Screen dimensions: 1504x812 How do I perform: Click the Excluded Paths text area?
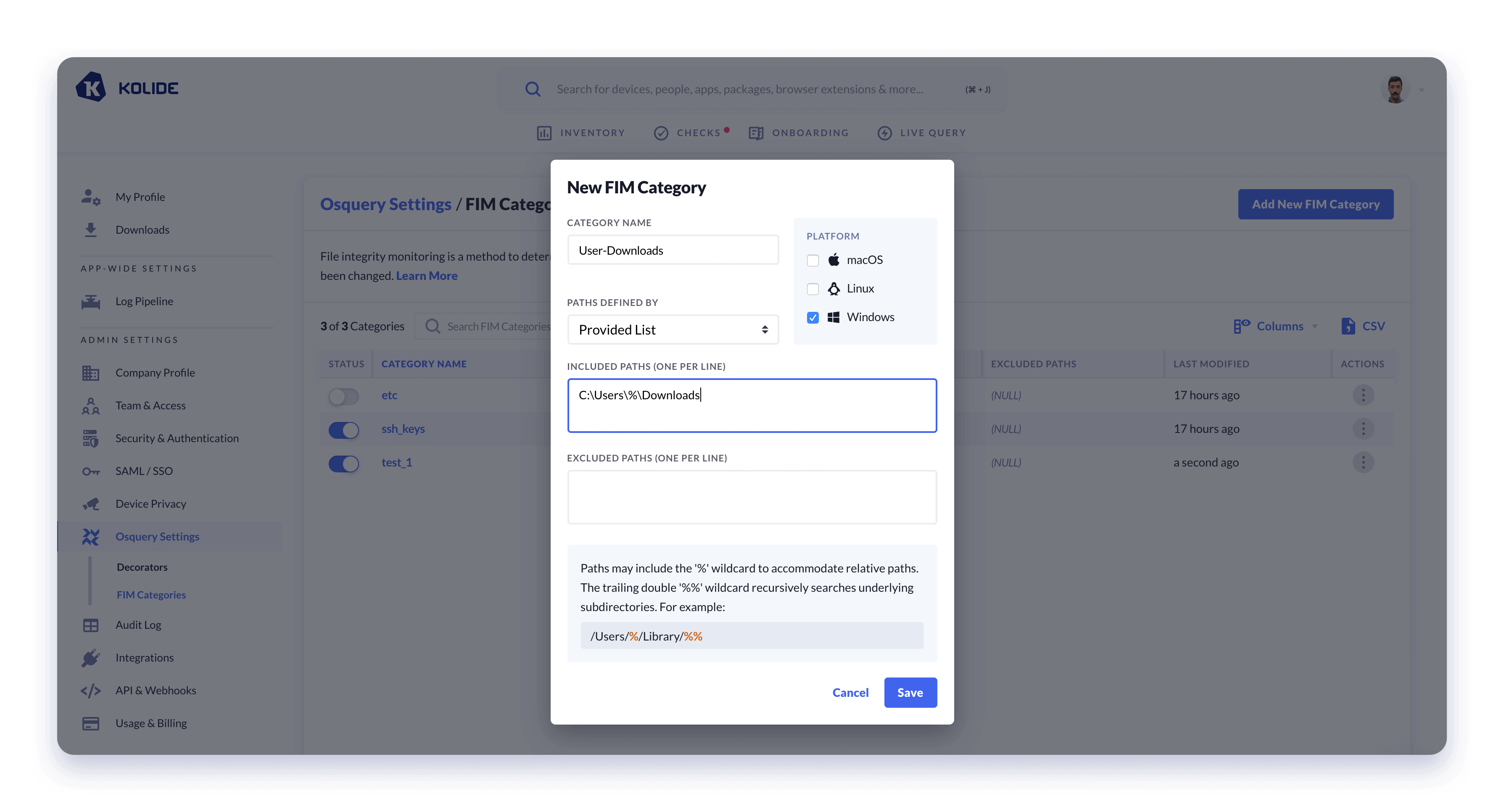click(752, 497)
